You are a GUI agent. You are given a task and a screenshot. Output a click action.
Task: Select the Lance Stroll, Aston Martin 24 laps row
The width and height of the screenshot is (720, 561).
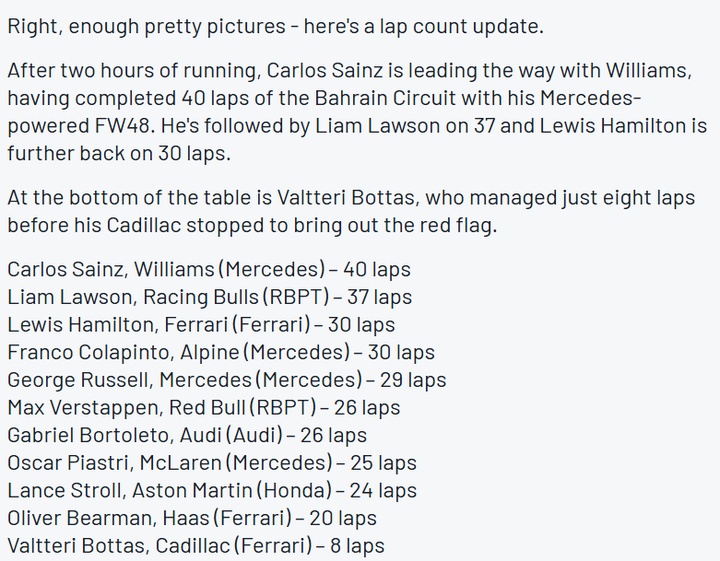click(211, 491)
